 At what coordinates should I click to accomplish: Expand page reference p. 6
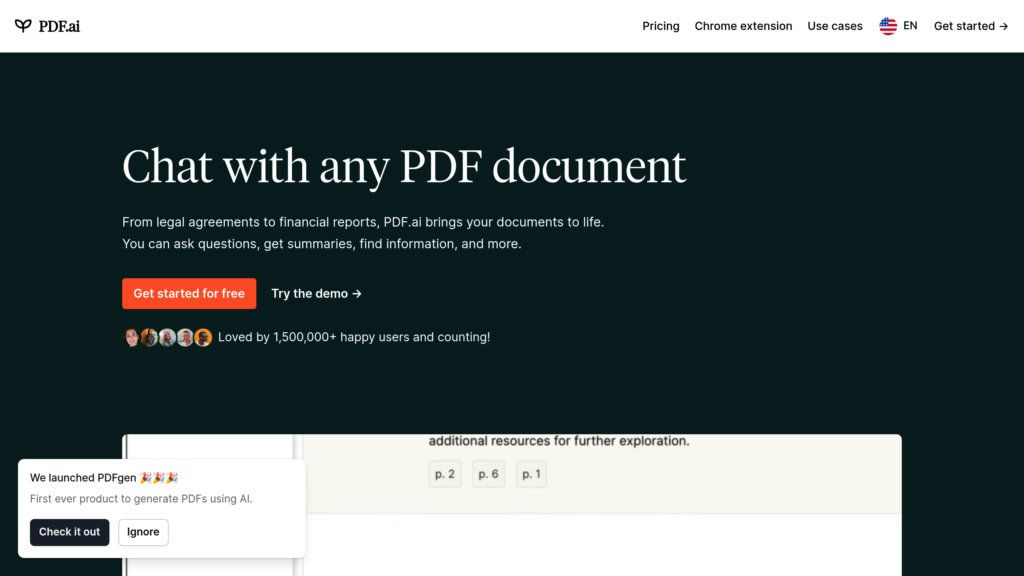coord(488,473)
